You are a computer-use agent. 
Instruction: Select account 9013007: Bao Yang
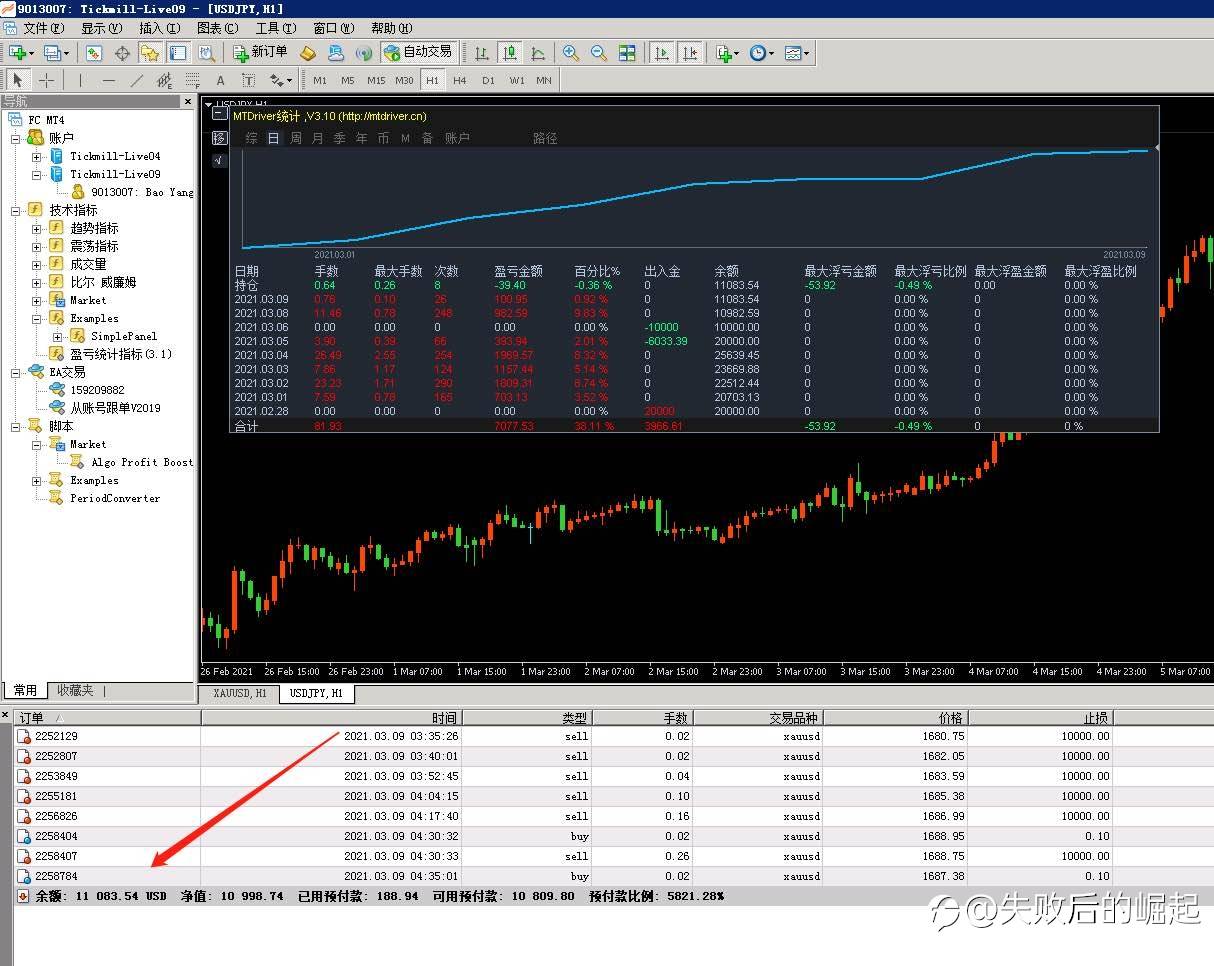pos(142,192)
